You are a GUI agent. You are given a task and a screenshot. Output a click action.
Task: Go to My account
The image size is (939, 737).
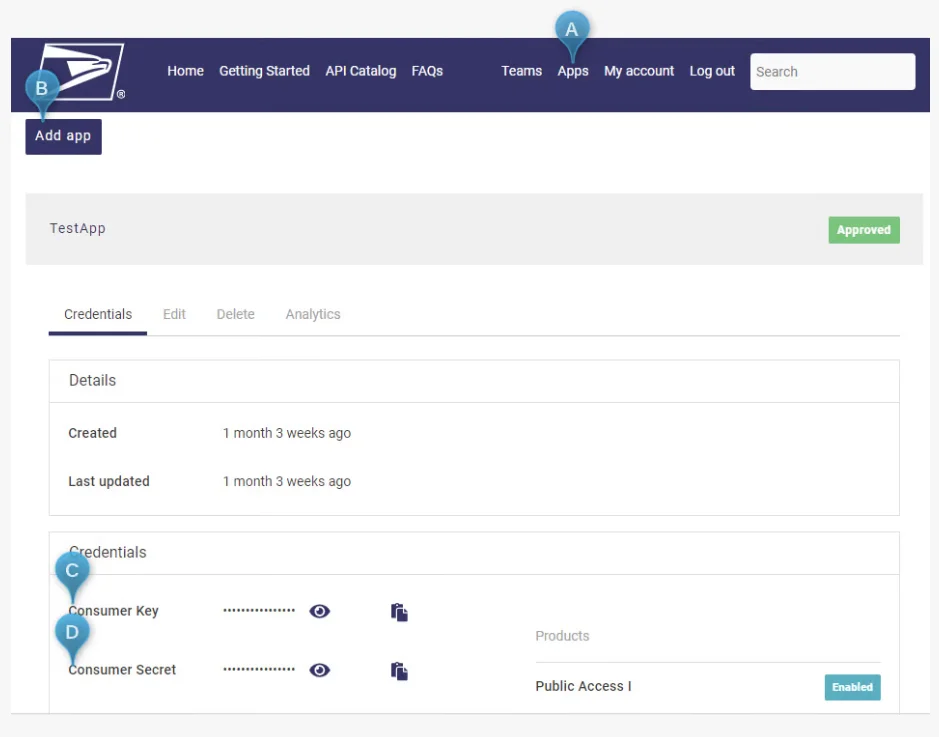pos(639,71)
